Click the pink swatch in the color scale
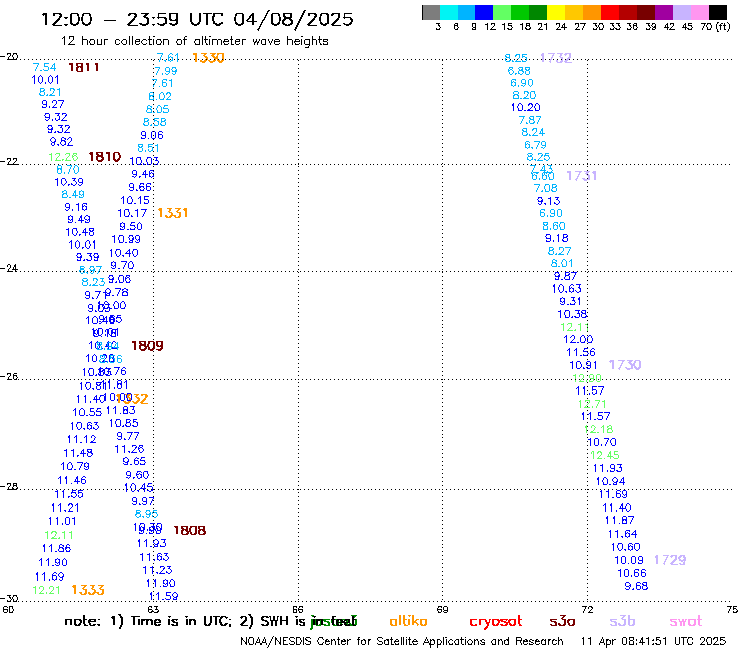The width and height of the screenshot is (740, 650). click(699, 12)
